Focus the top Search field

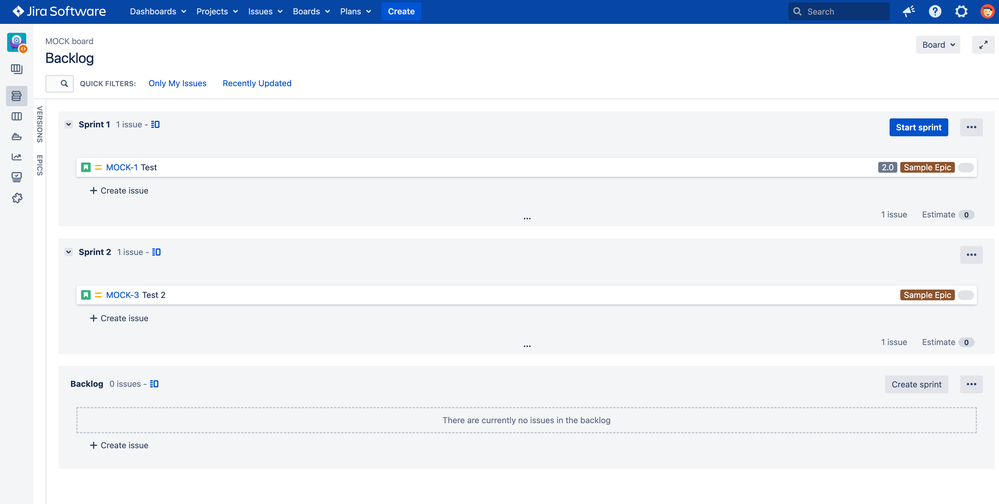(839, 11)
